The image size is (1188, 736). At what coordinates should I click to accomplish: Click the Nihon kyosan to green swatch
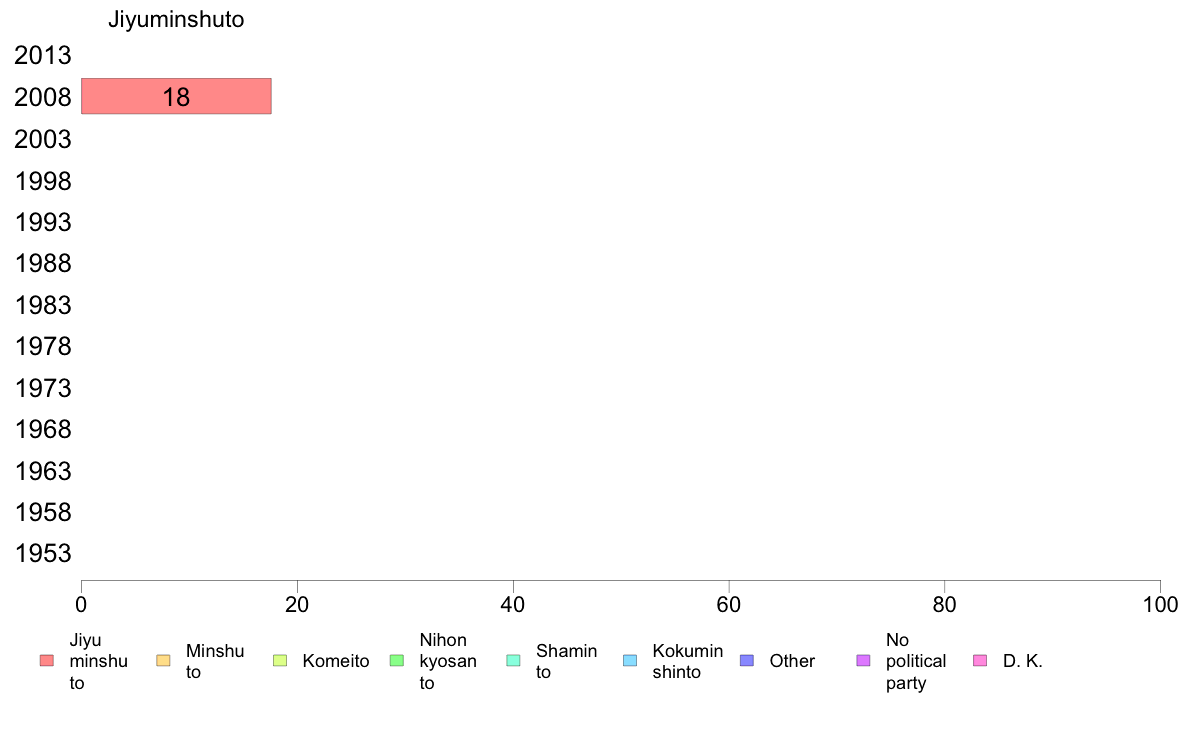tap(396, 661)
